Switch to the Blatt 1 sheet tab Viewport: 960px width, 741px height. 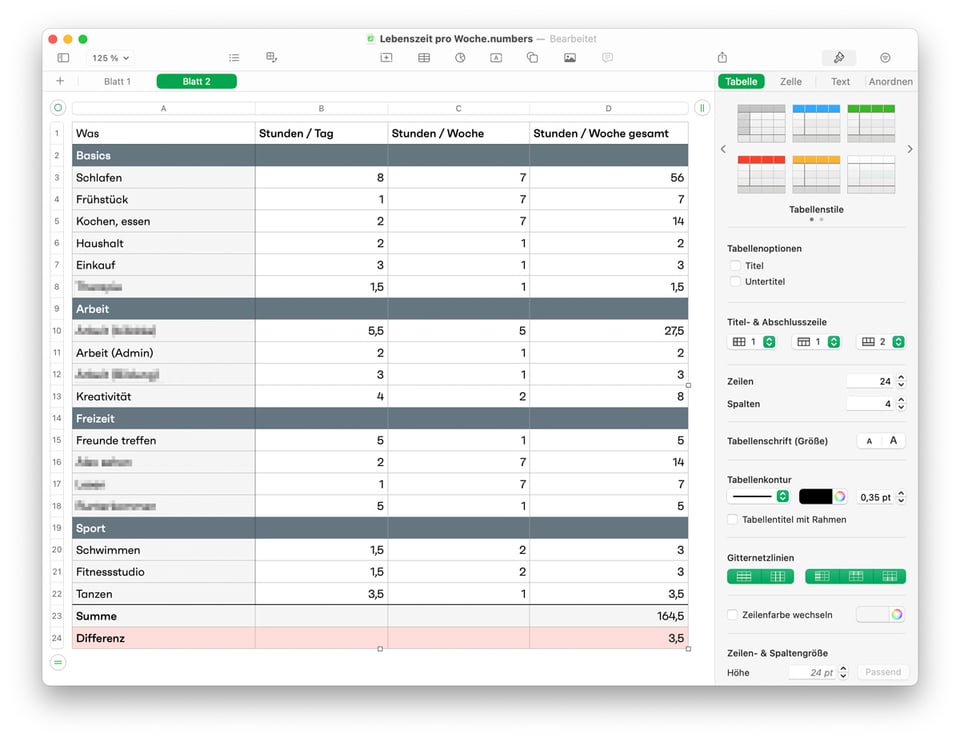coord(117,81)
